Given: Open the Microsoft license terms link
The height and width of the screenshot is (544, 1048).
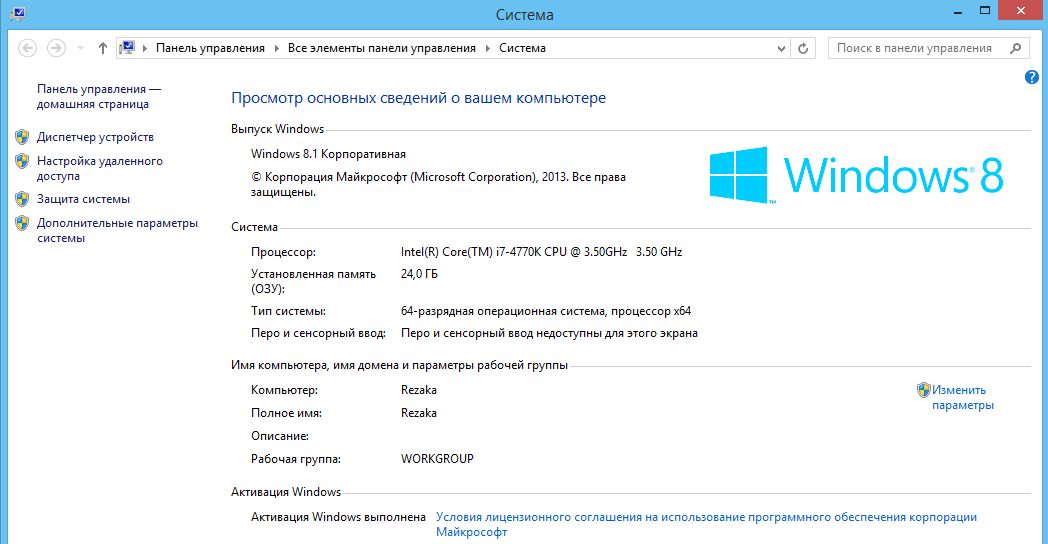Looking at the screenshot, I should pos(706,518).
